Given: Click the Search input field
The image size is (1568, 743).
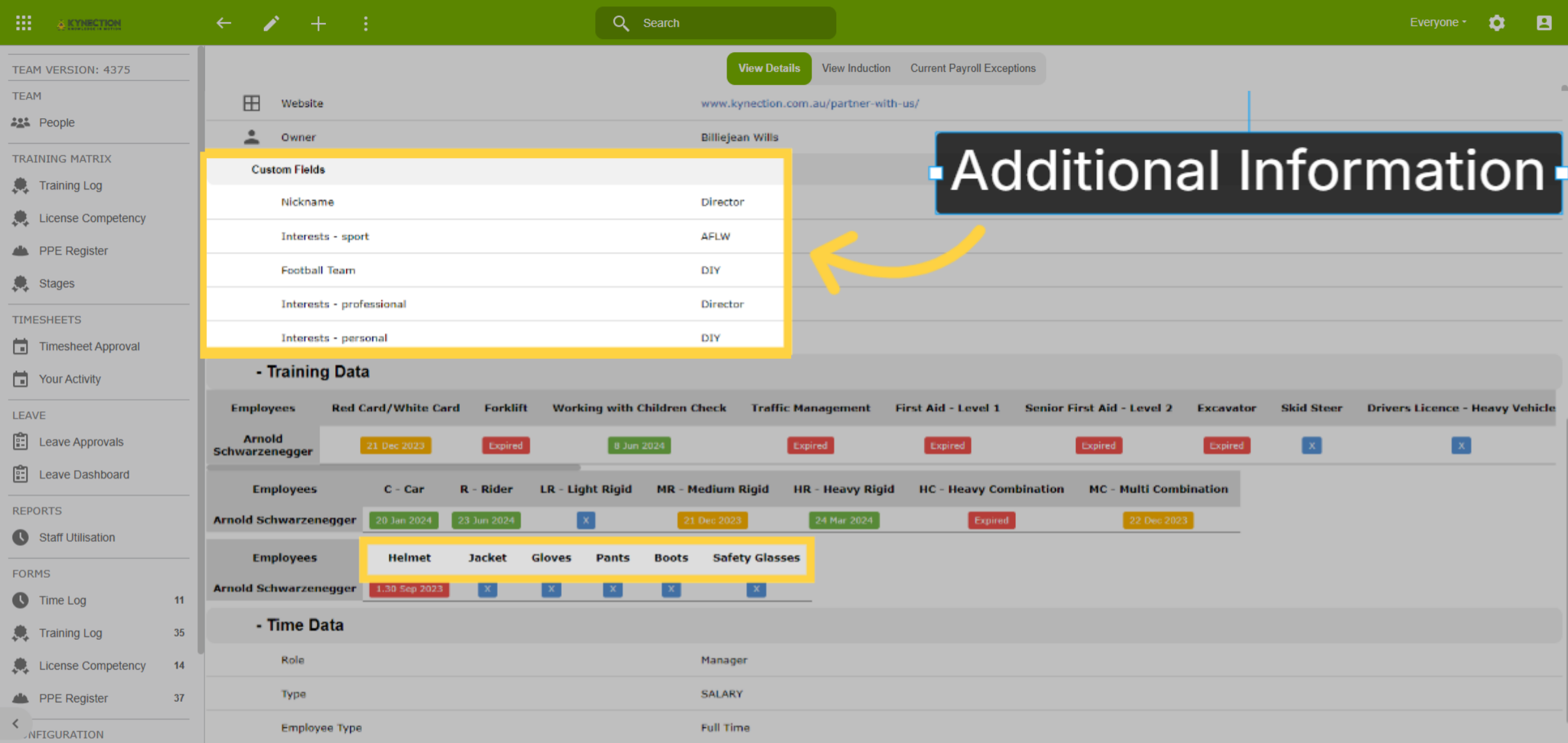Looking at the screenshot, I should 715,23.
